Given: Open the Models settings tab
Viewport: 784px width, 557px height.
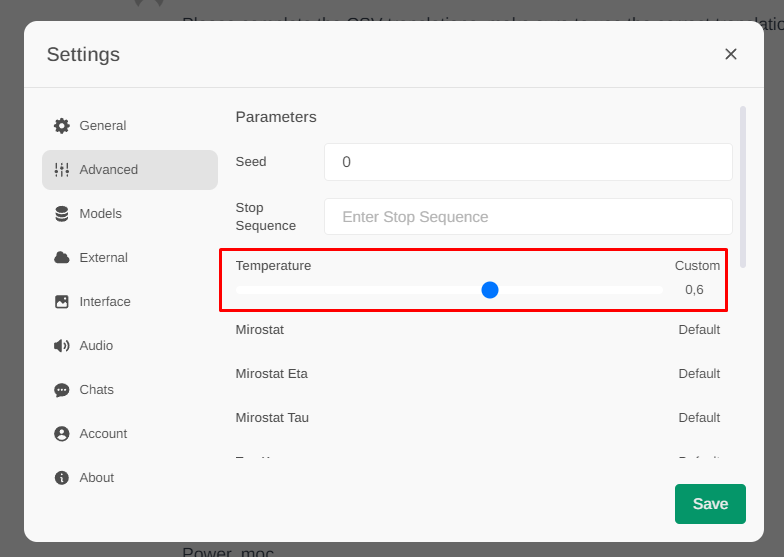Looking at the screenshot, I should coord(100,214).
